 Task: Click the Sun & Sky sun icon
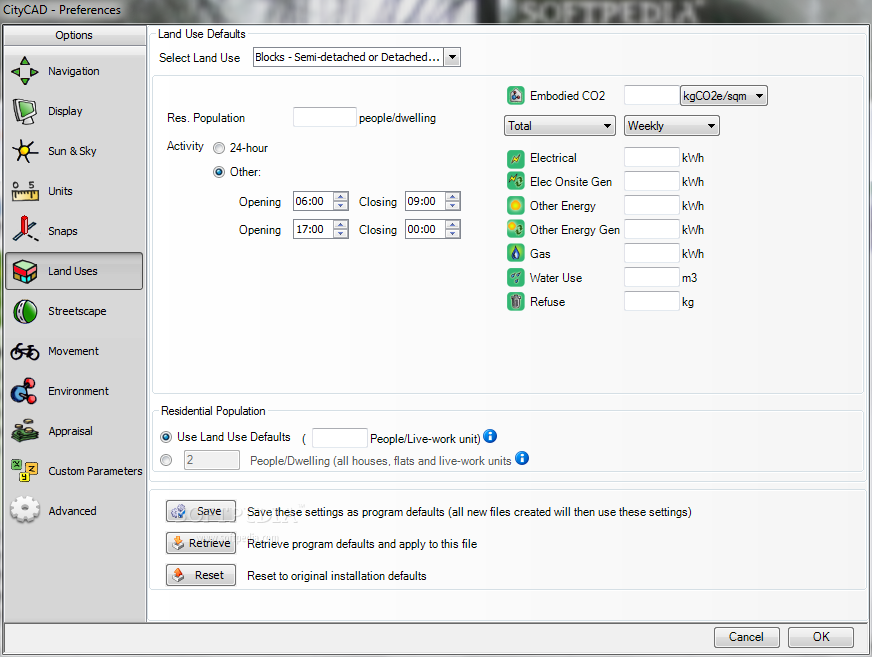click(24, 151)
